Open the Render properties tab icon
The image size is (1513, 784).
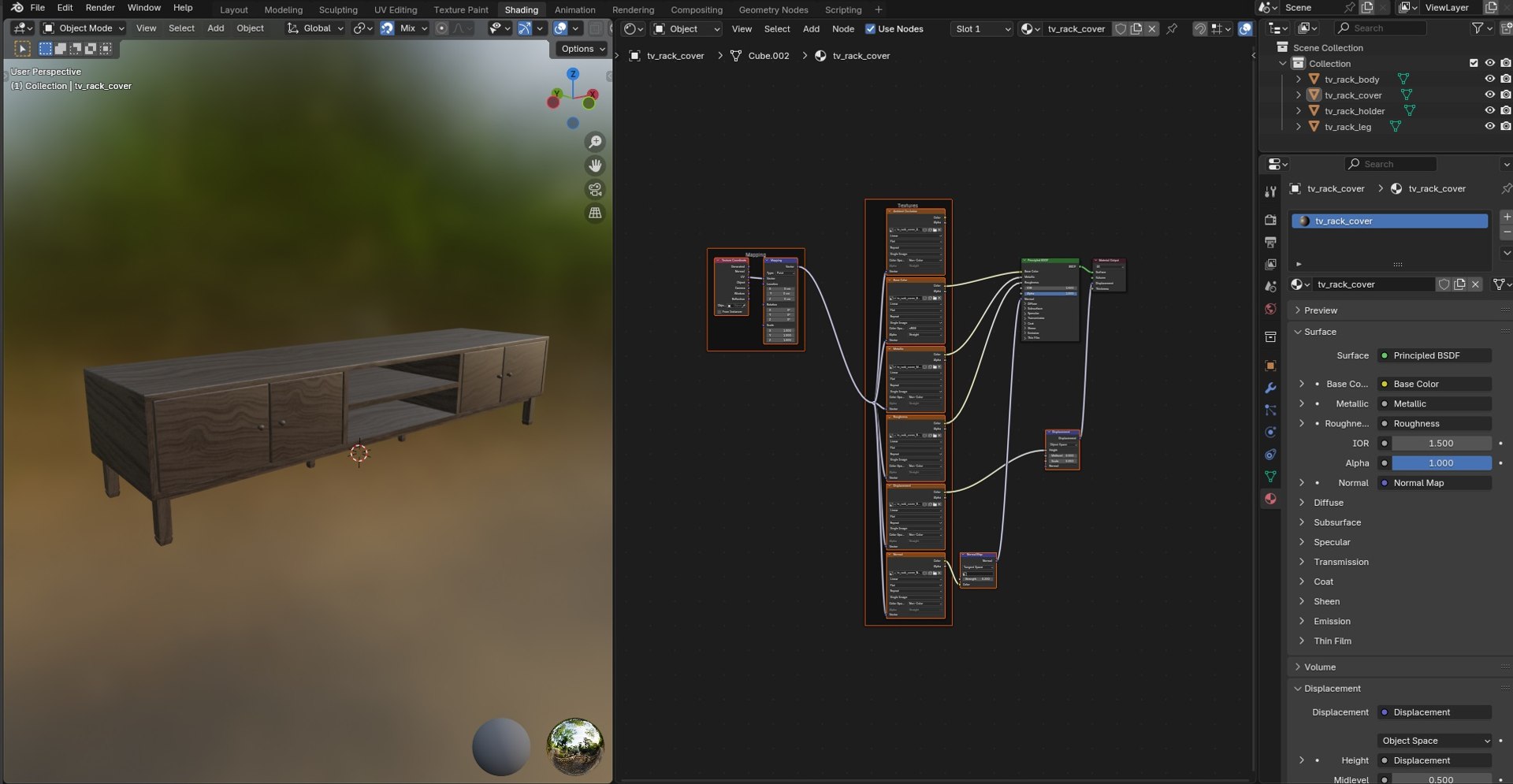point(1270,220)
